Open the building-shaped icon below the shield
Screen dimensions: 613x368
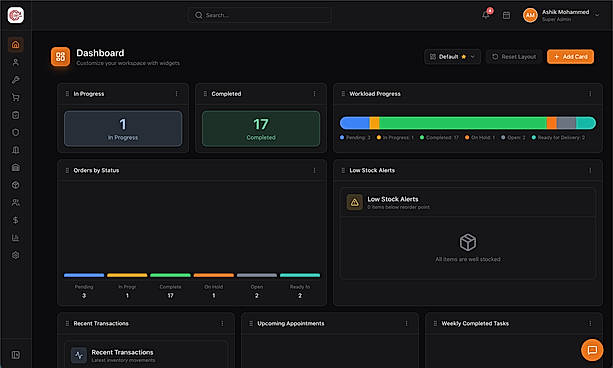click(16, 150)
